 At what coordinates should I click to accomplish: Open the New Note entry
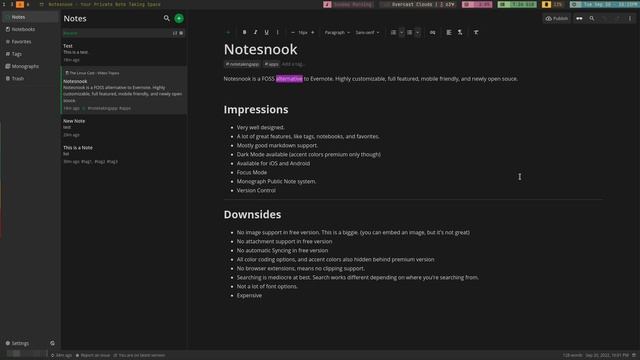tap(124, 127)
